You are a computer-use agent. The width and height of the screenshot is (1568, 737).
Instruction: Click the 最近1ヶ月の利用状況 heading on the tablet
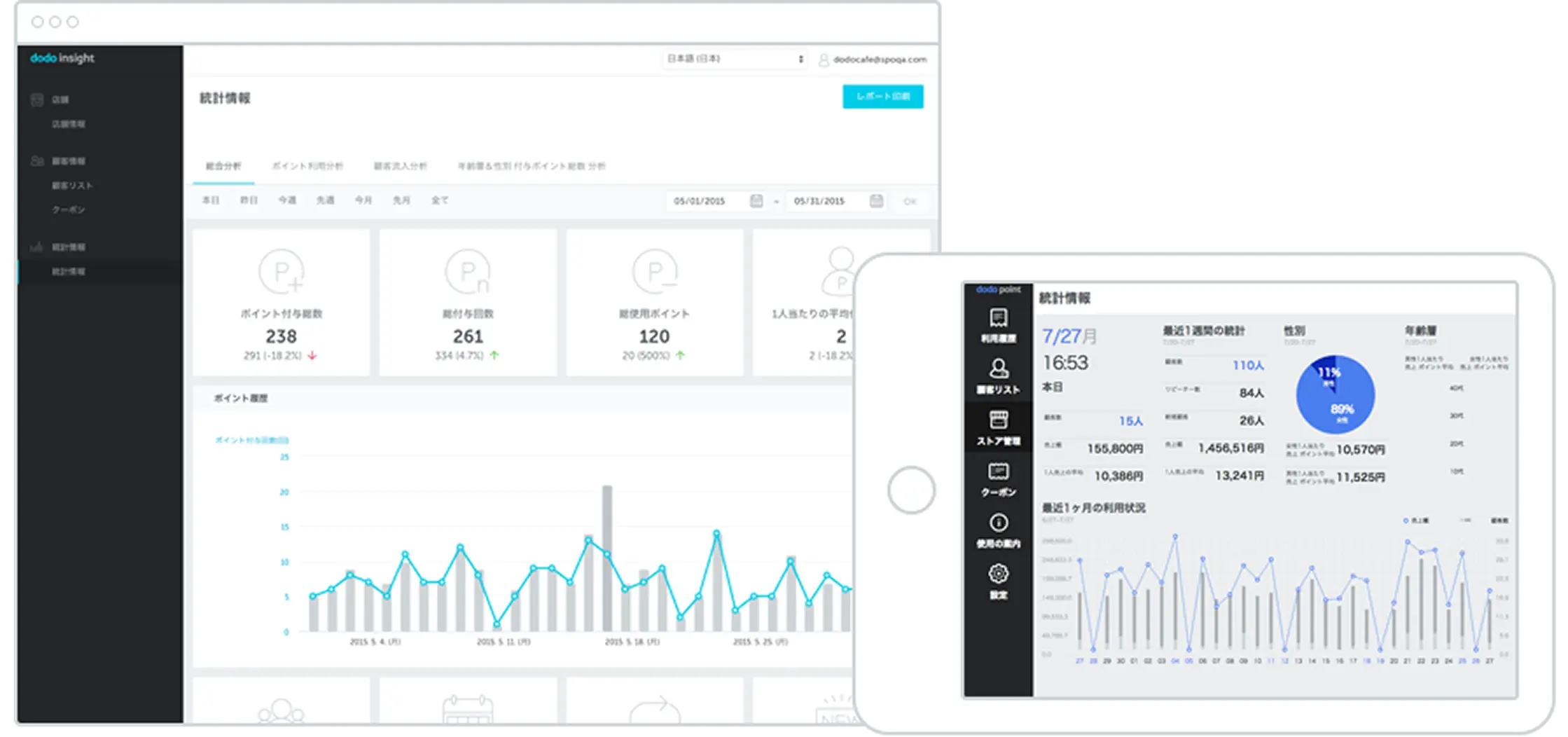(x=1094, y=508)
